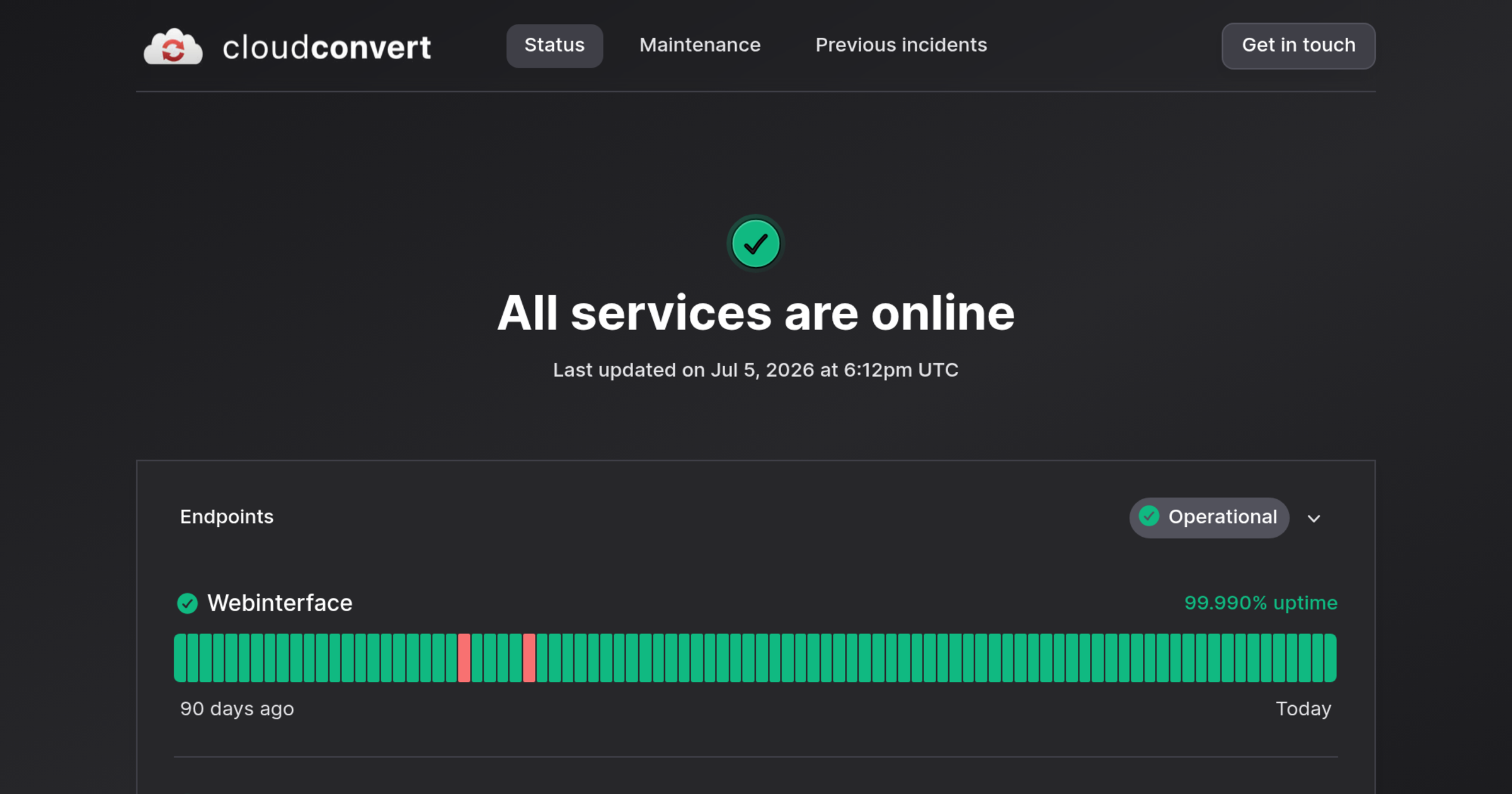1512x794 pixels.
Task: Click the green check icon in Operational badge
Action: point(1149,516)
